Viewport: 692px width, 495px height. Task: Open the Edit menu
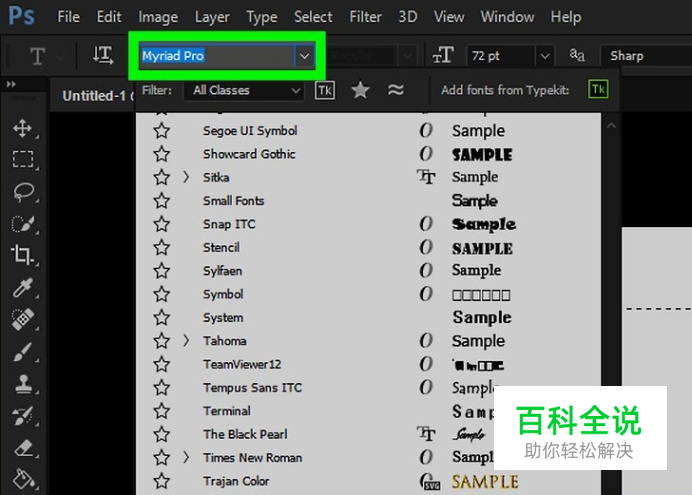point(109,17)
